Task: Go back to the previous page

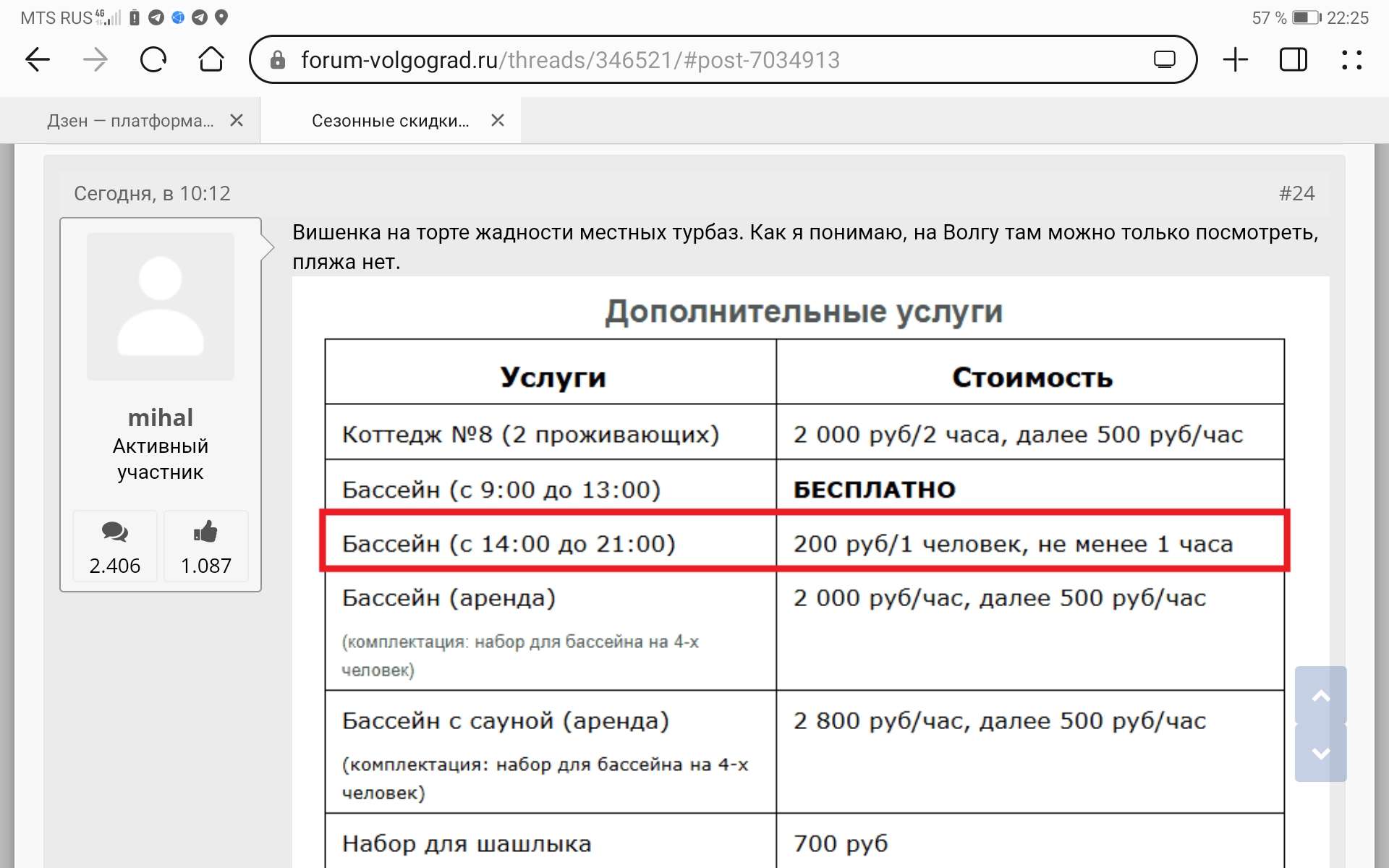Action: pos(38,59)
